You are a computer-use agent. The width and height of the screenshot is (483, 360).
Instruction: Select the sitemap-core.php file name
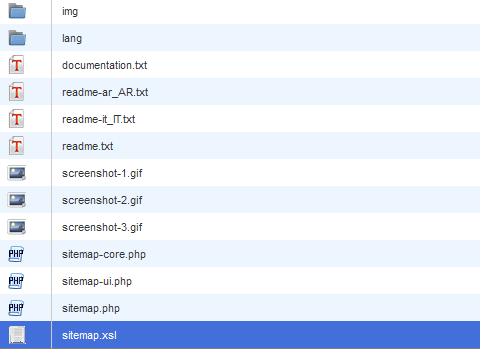tap(104, 254)
